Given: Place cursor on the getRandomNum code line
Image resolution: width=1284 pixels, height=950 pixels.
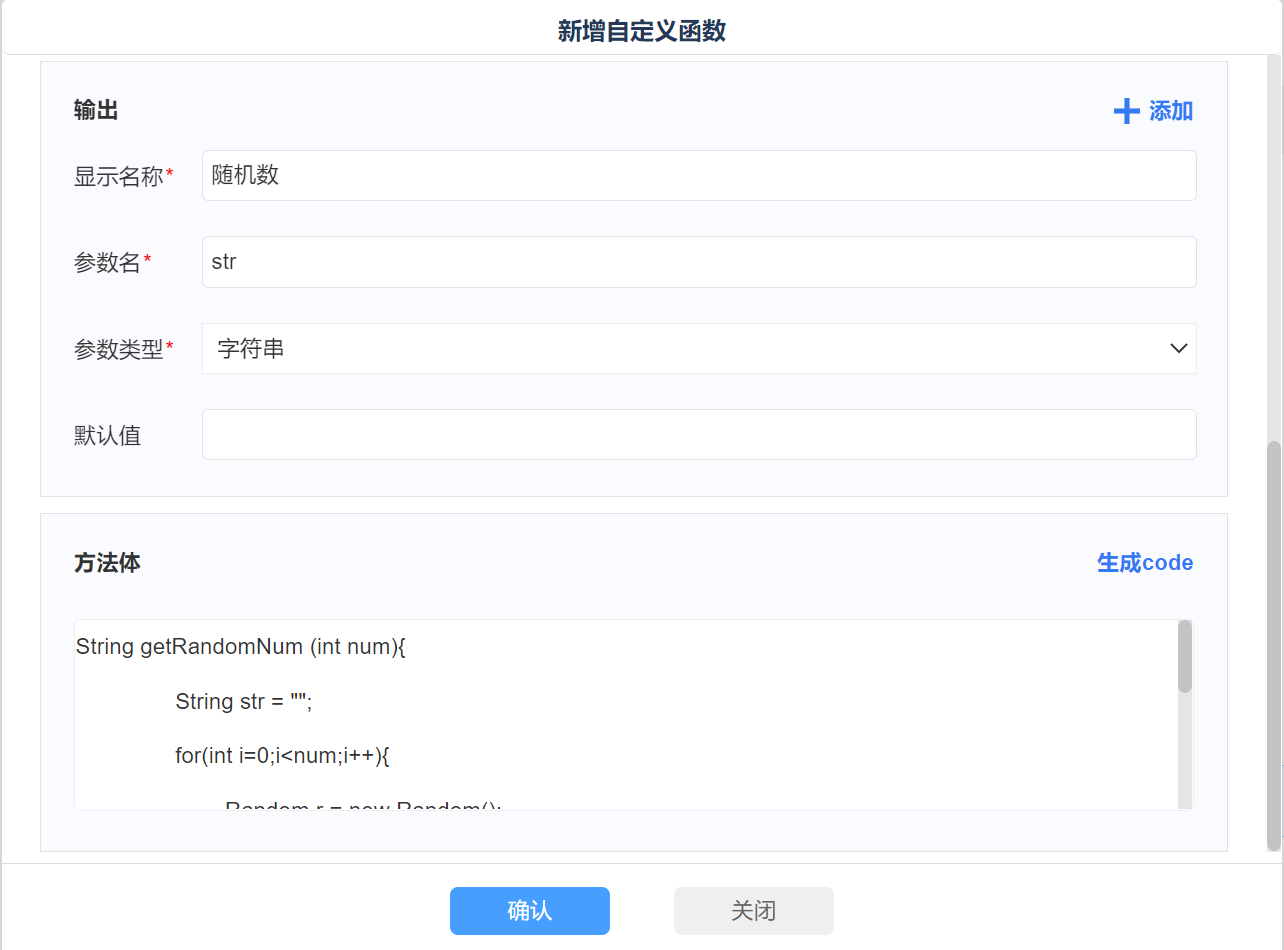Looking at the screenshot, I should [240, 647].
